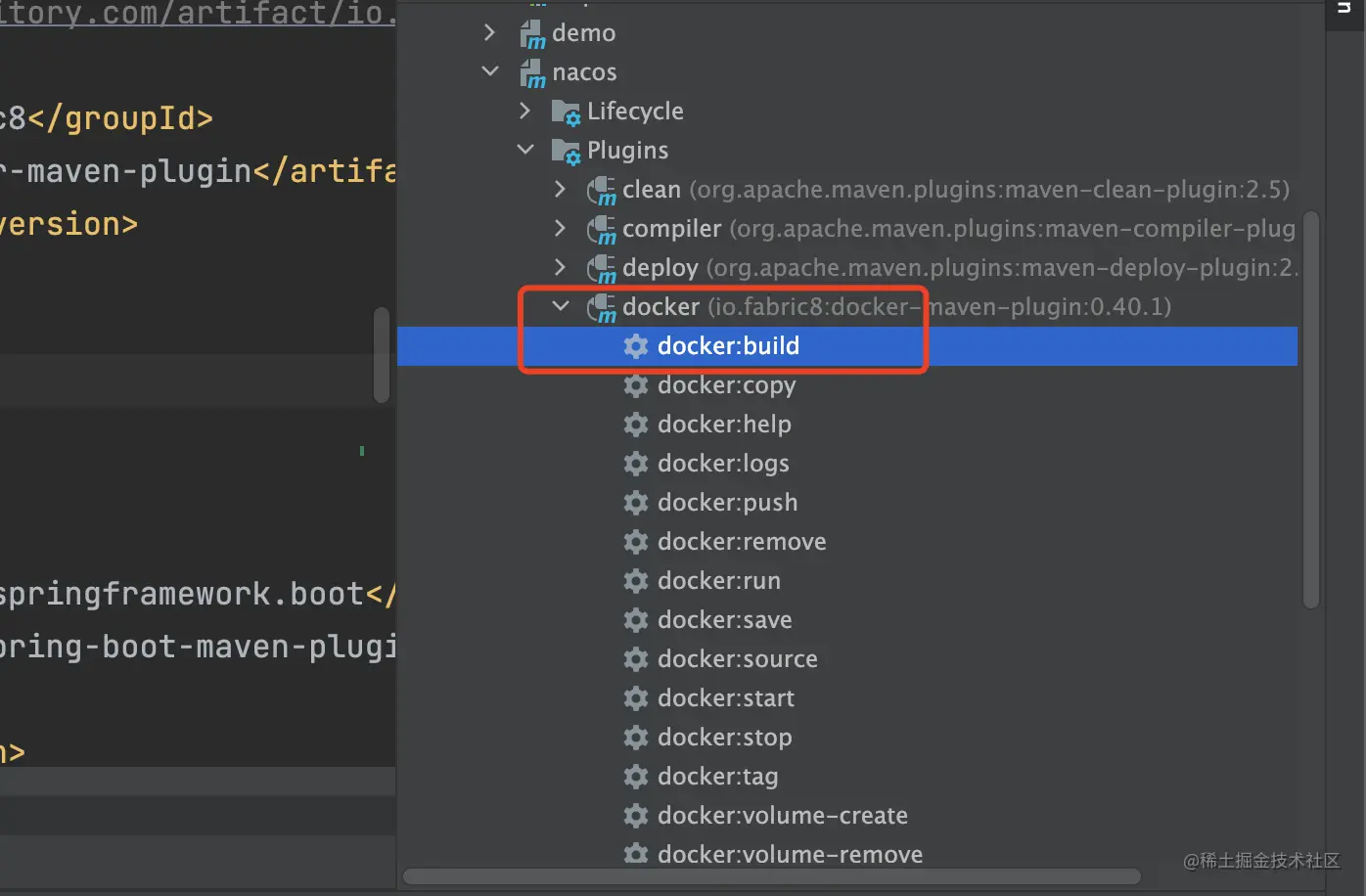Collapse the nacos Maven module

point(490,71)
